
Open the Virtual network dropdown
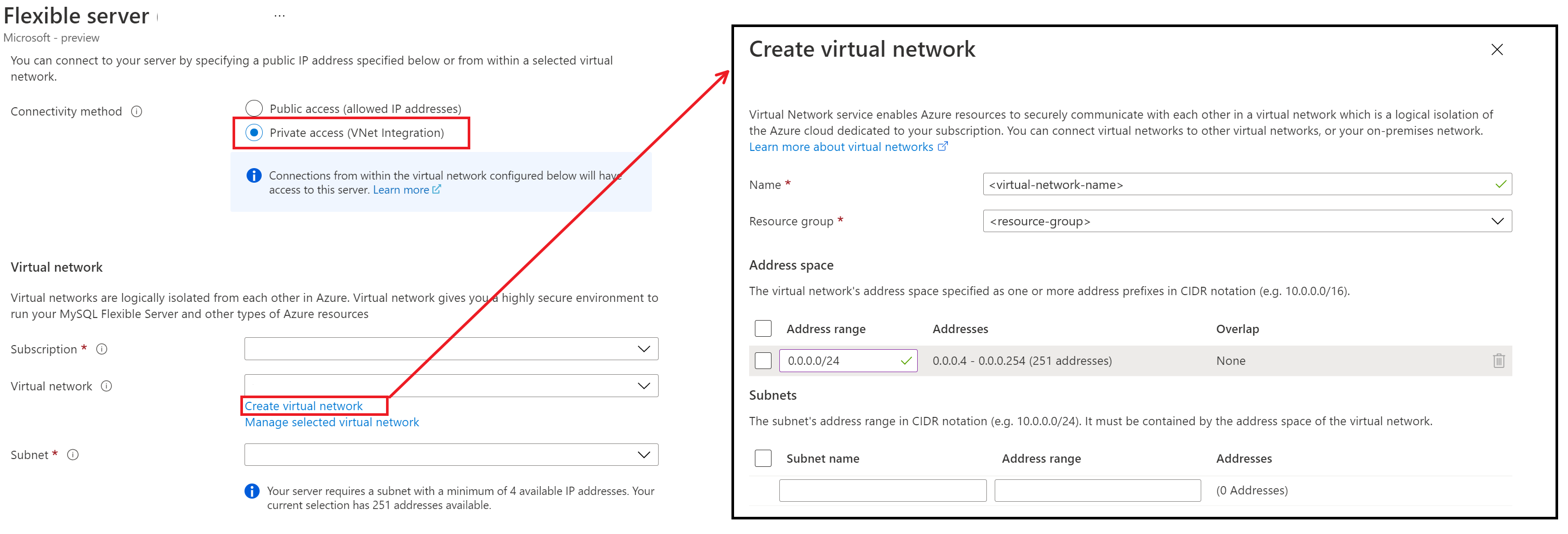pyautogui.click(x=451, y=386)
